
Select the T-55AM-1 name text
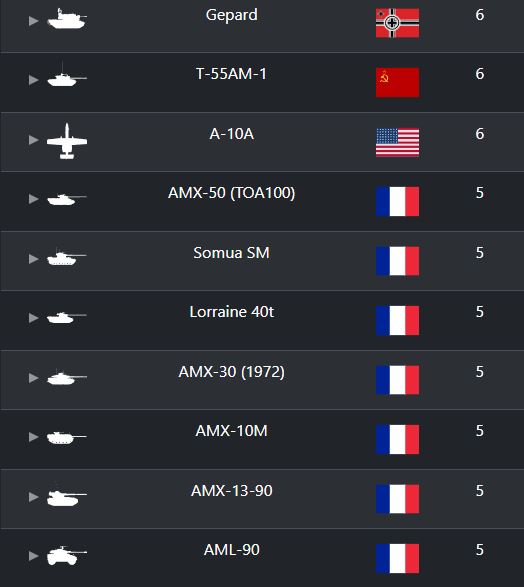pos(231,74)
